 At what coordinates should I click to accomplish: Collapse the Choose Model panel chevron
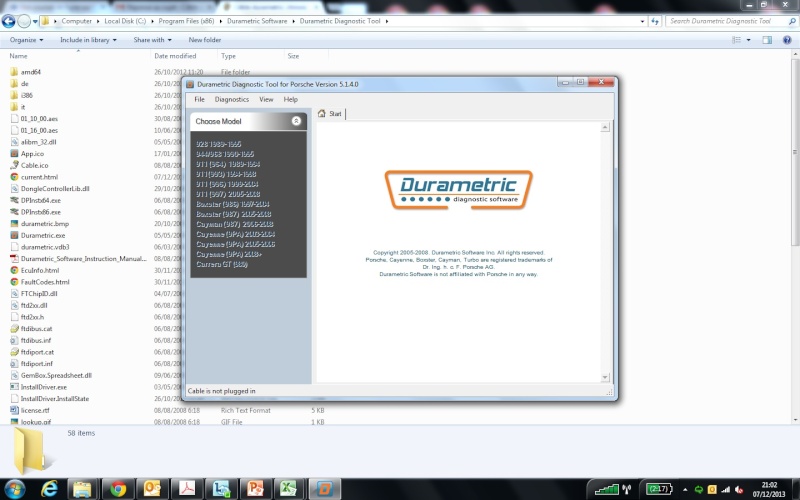point(296,121)
